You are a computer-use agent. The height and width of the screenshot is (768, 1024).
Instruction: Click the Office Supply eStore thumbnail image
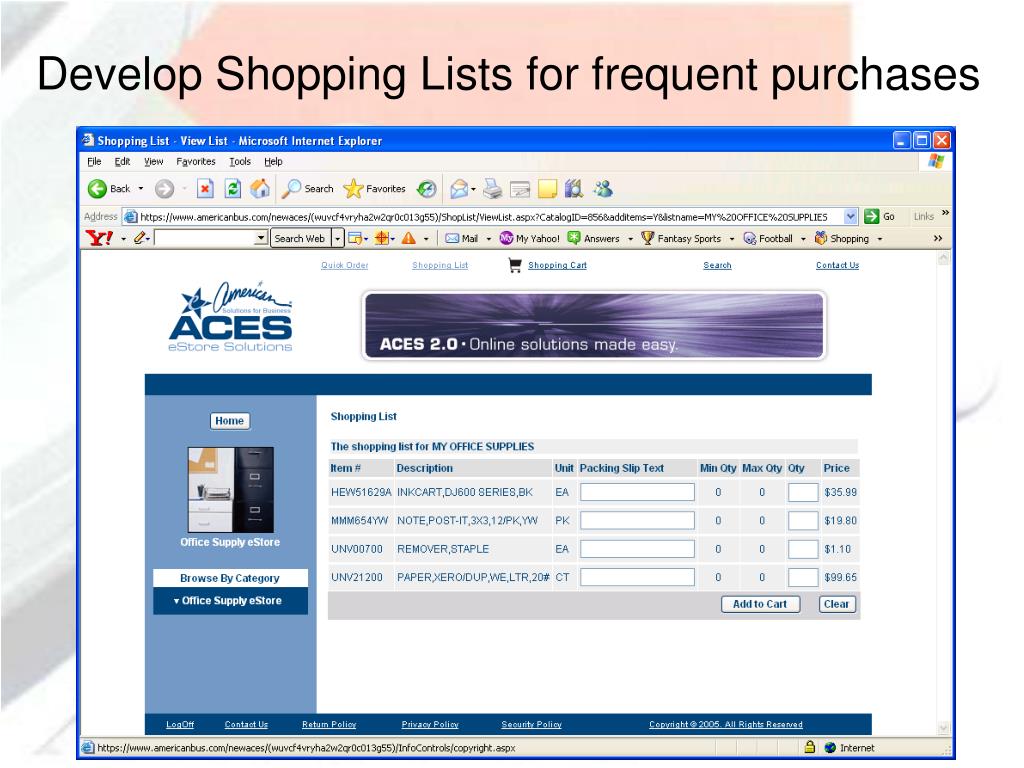pyautogui.click(x=231, y=490)
